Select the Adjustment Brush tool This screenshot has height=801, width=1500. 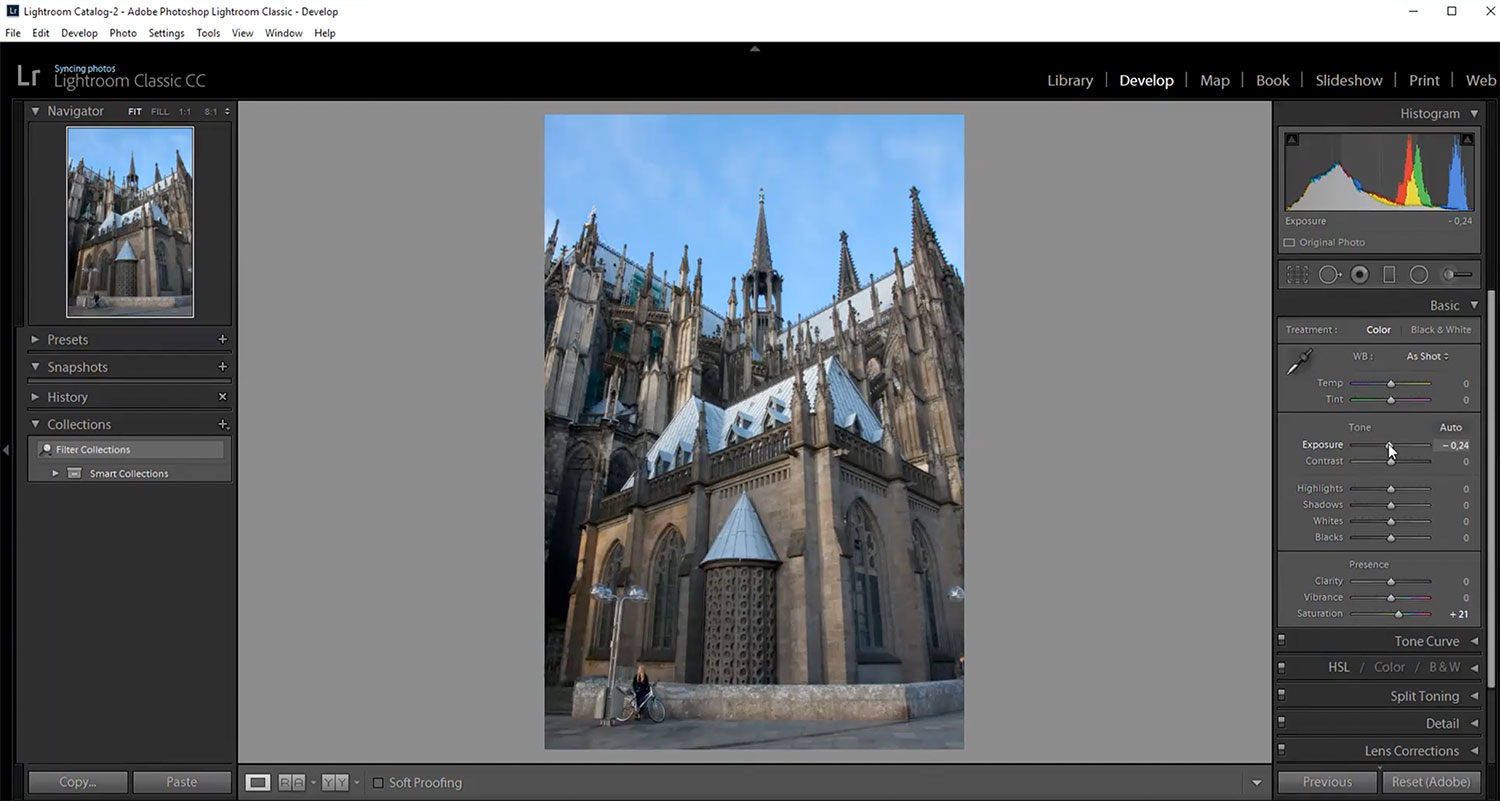pos(1456,274)
